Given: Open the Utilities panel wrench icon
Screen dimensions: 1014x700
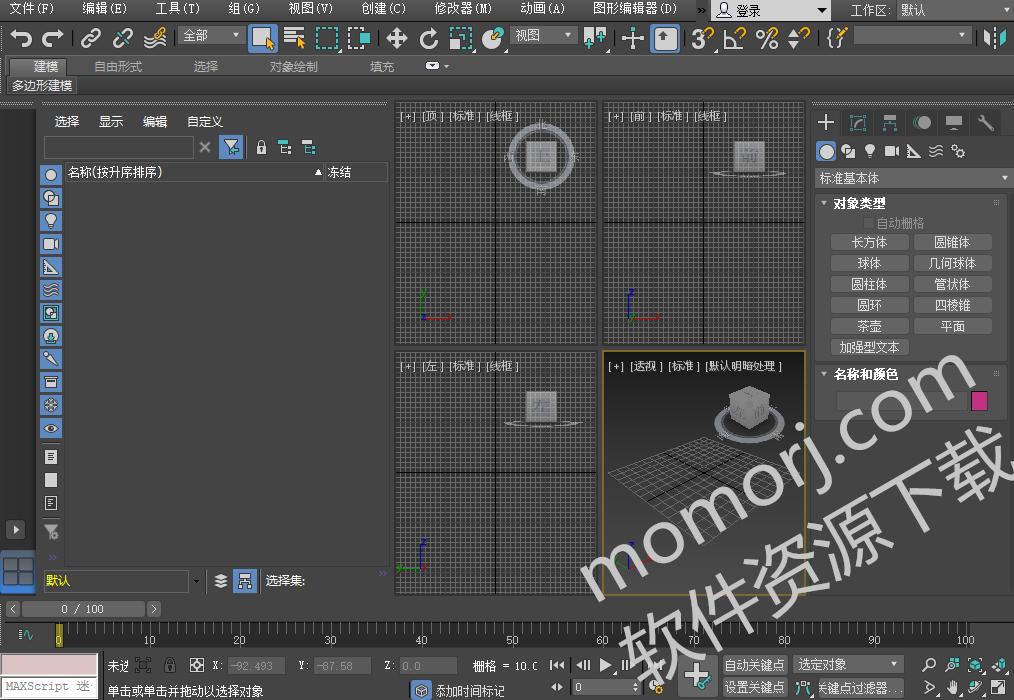Looking at the screenshot, I should (x=986, y=122).
